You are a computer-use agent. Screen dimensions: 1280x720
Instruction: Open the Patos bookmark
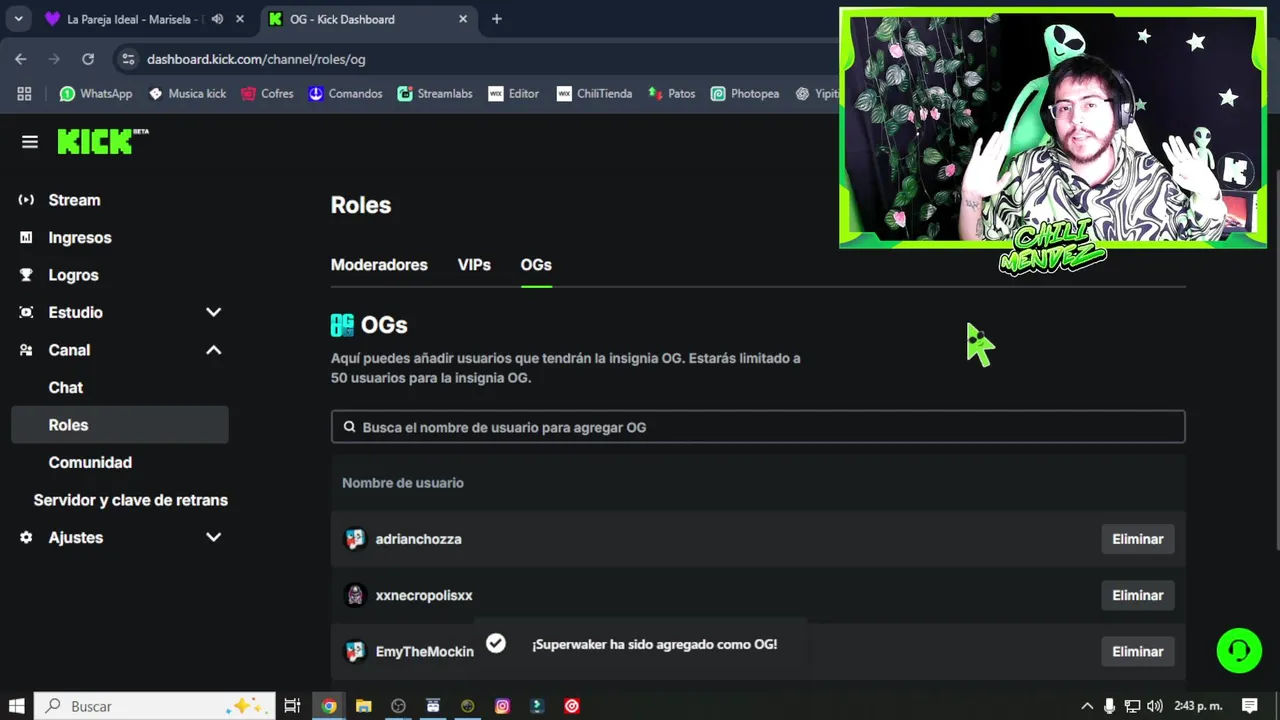671,93
